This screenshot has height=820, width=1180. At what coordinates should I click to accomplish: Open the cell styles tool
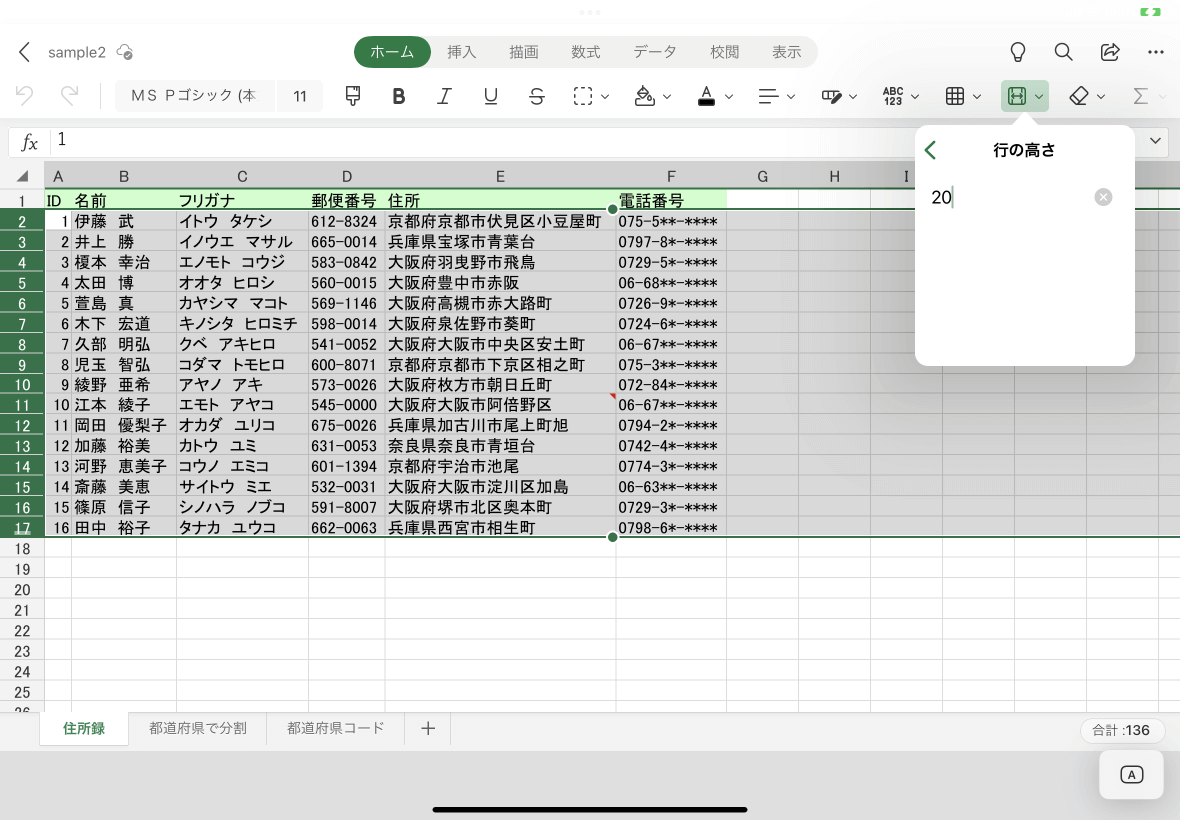tap(831, 96)
